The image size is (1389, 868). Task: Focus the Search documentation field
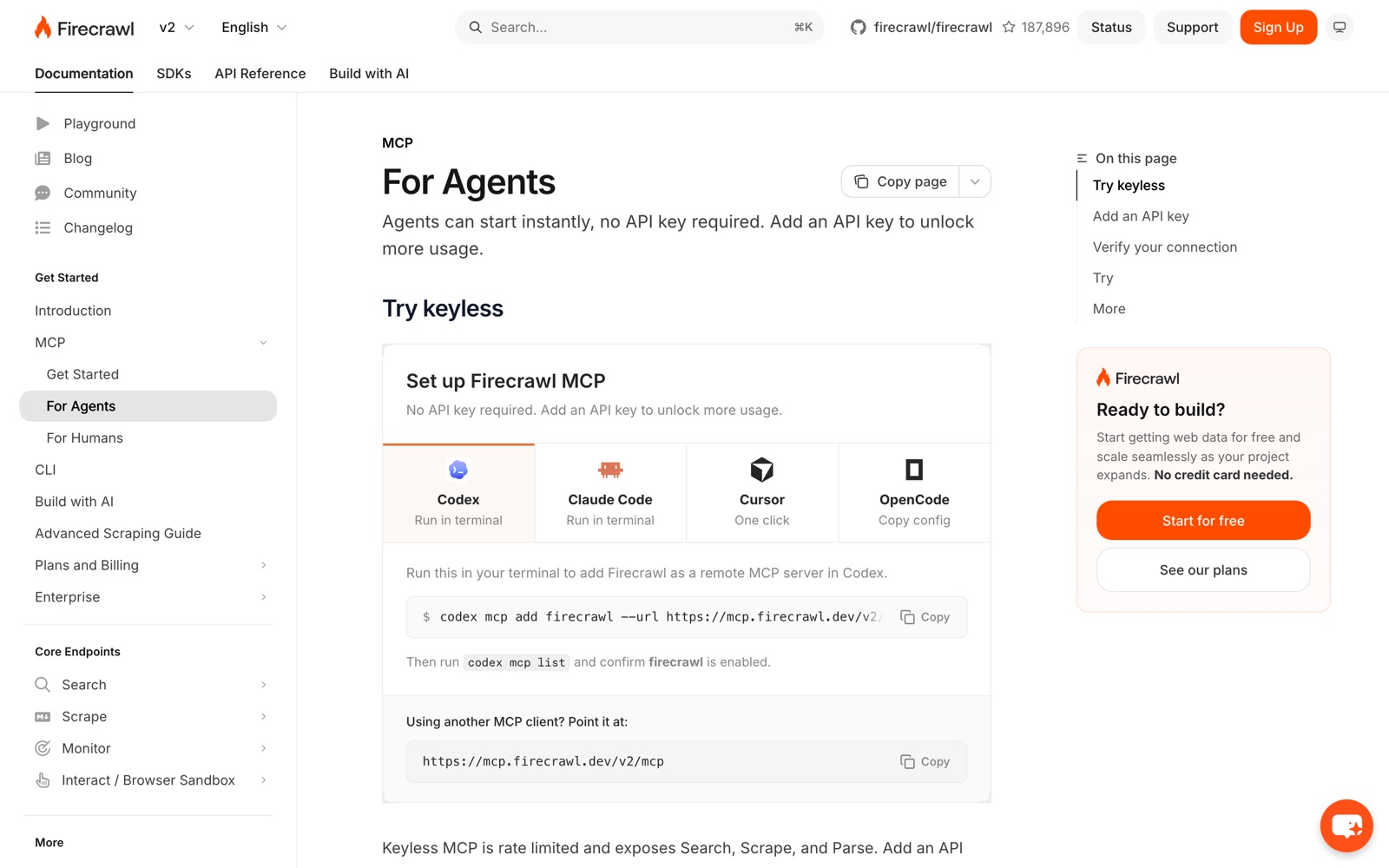click(640, 28)
